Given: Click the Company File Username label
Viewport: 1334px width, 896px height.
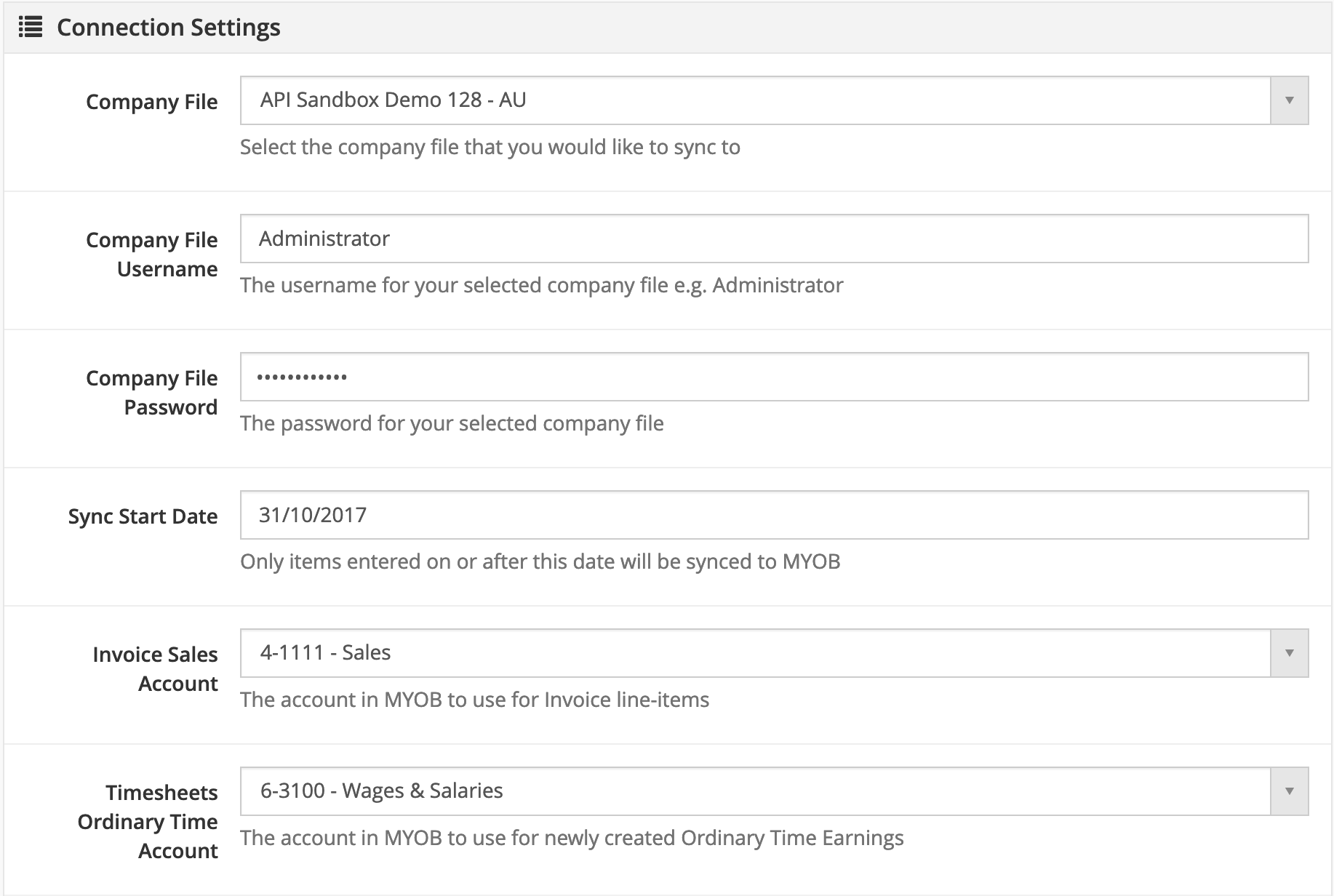Looking at the screenshot, I should 151,255.
